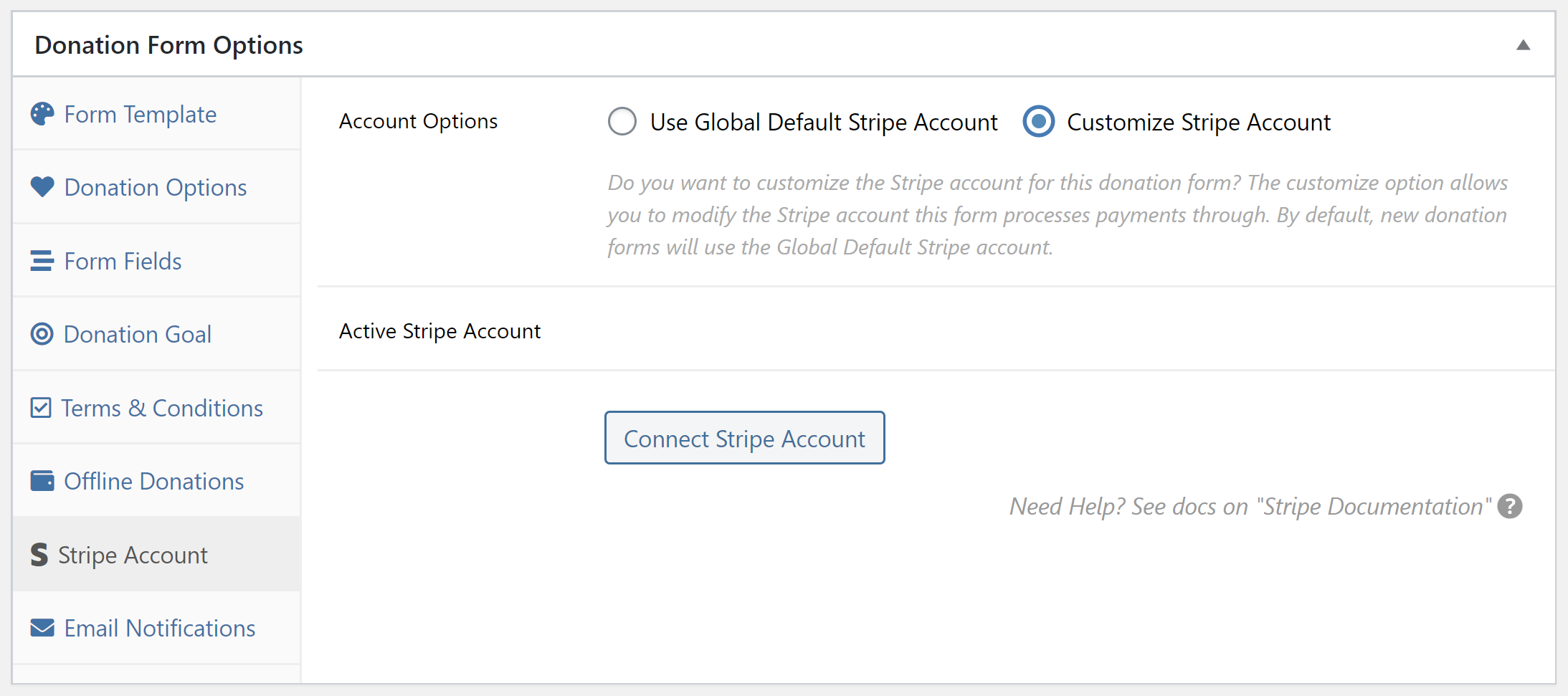The height and width of the screenshot is (696, 1568).
Task: Click the target icon beside Donation Goal
Action: 42,333
